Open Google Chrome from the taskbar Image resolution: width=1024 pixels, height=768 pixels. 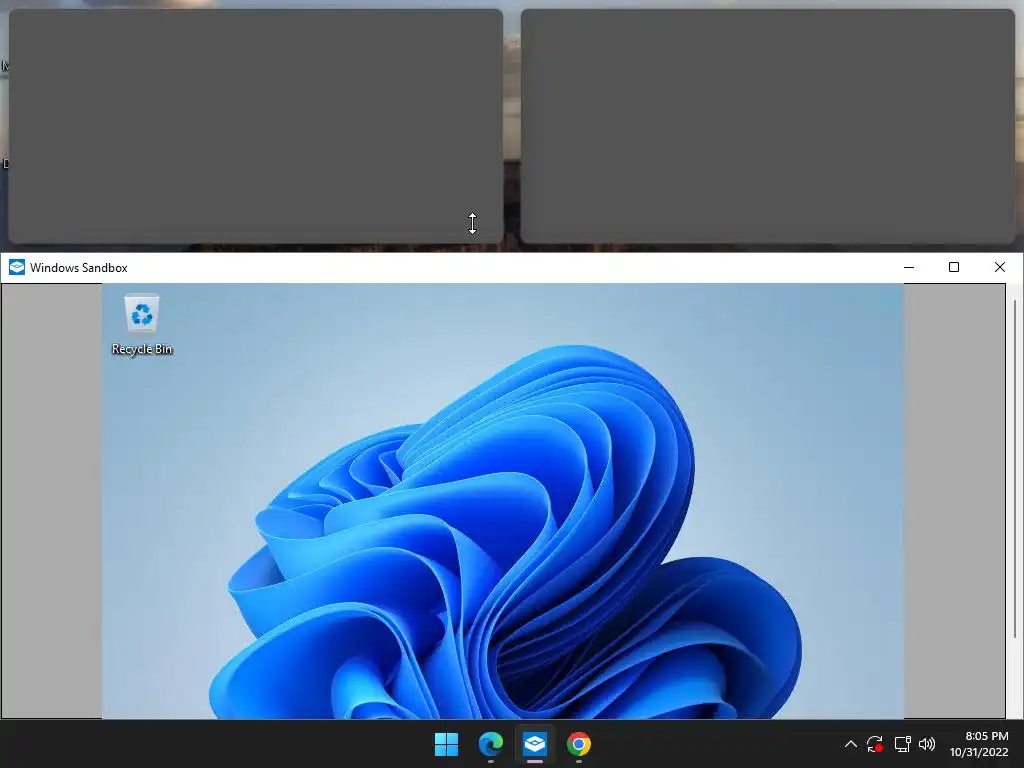click(579, 744)
